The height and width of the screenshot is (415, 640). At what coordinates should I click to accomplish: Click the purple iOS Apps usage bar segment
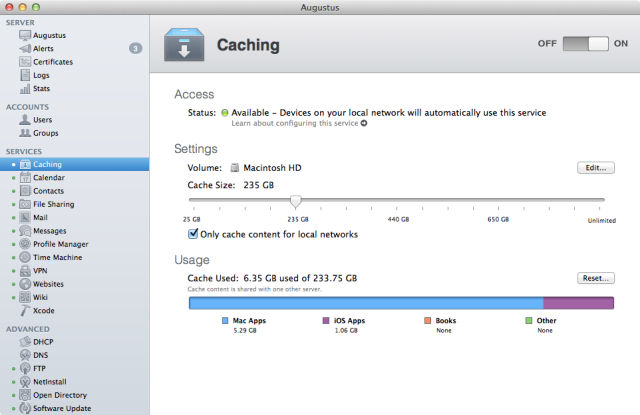[578, 303]
